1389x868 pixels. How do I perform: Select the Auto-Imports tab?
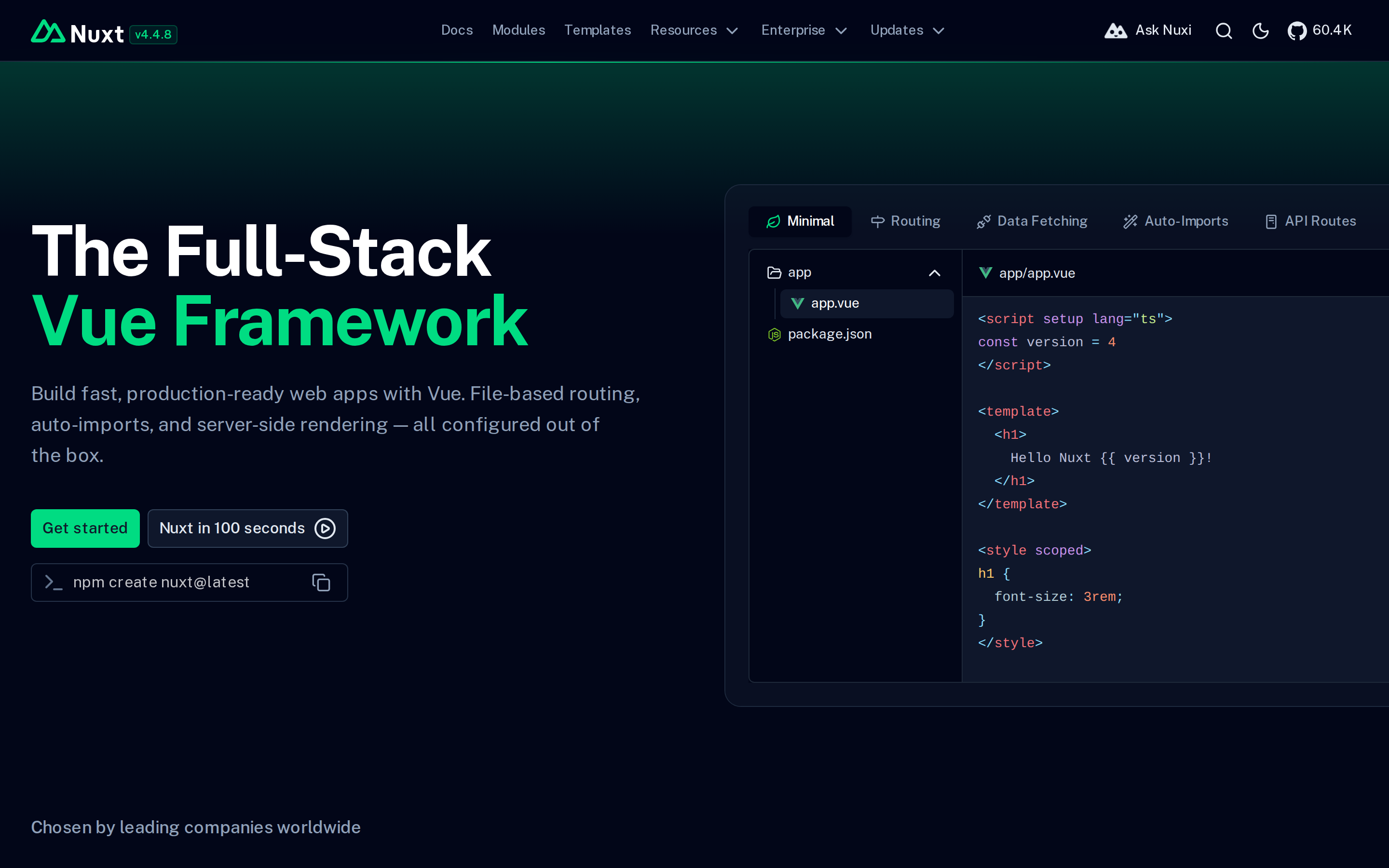pos(1175,222)
